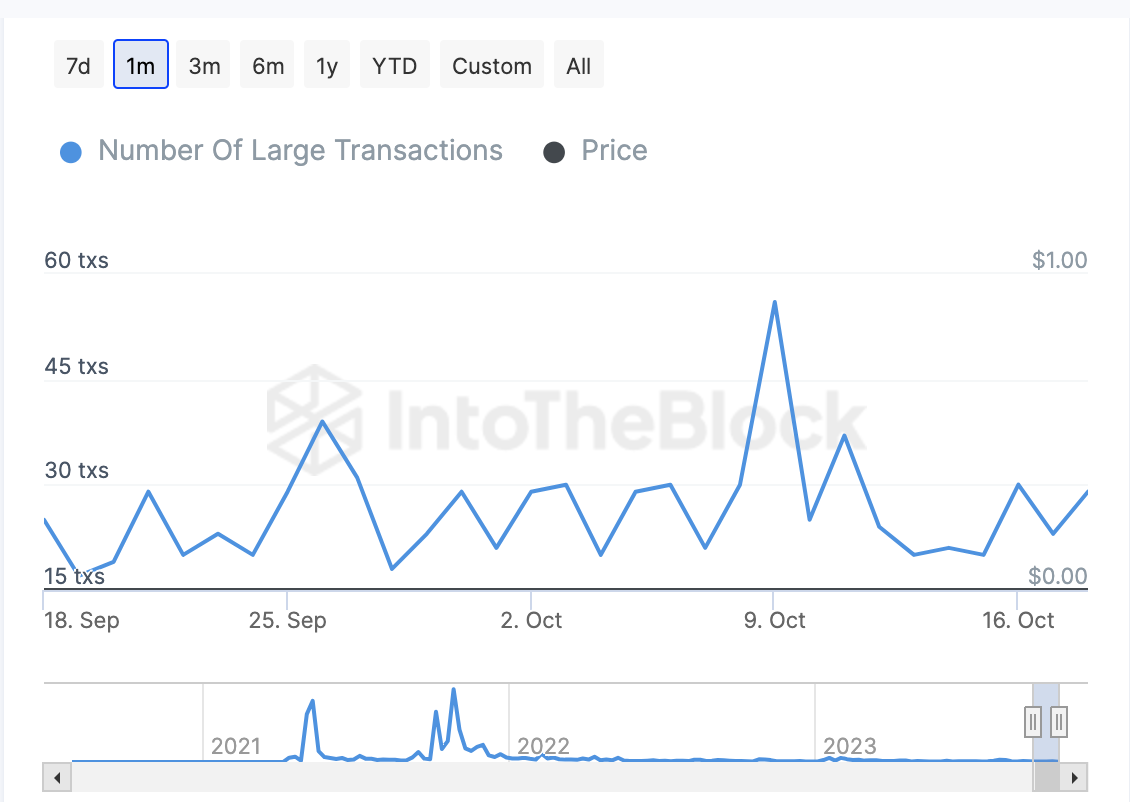Click the 9 Oct peak data point

tap(775, 302)
